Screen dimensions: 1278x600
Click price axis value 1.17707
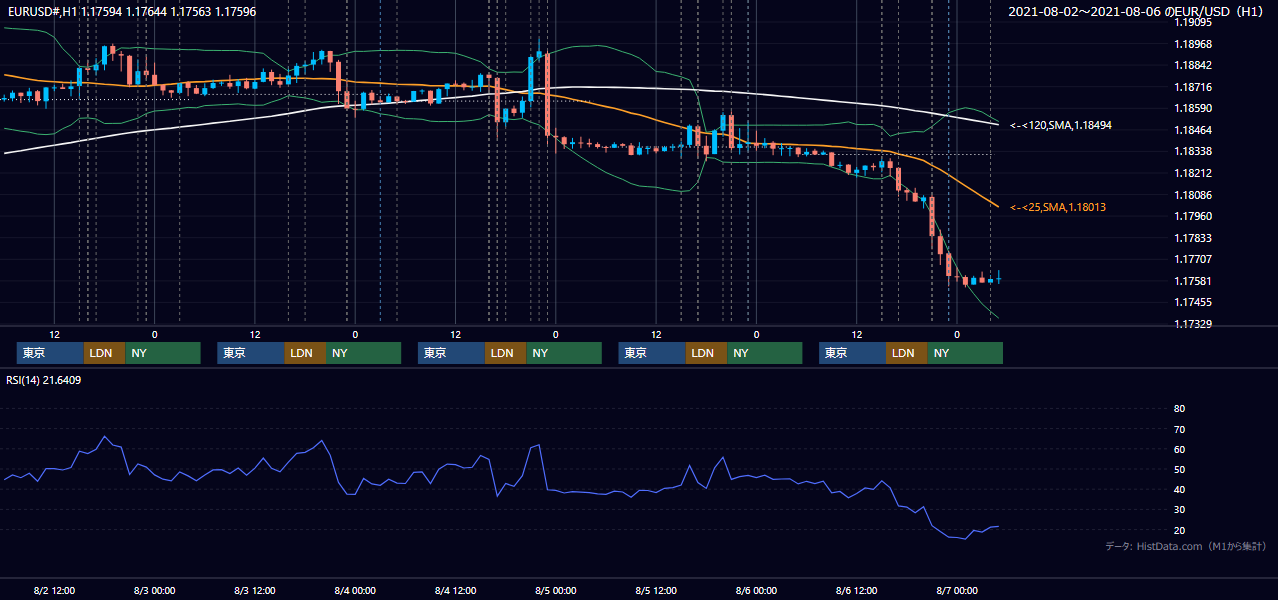pyautogui.click(x=1193, y=259)
